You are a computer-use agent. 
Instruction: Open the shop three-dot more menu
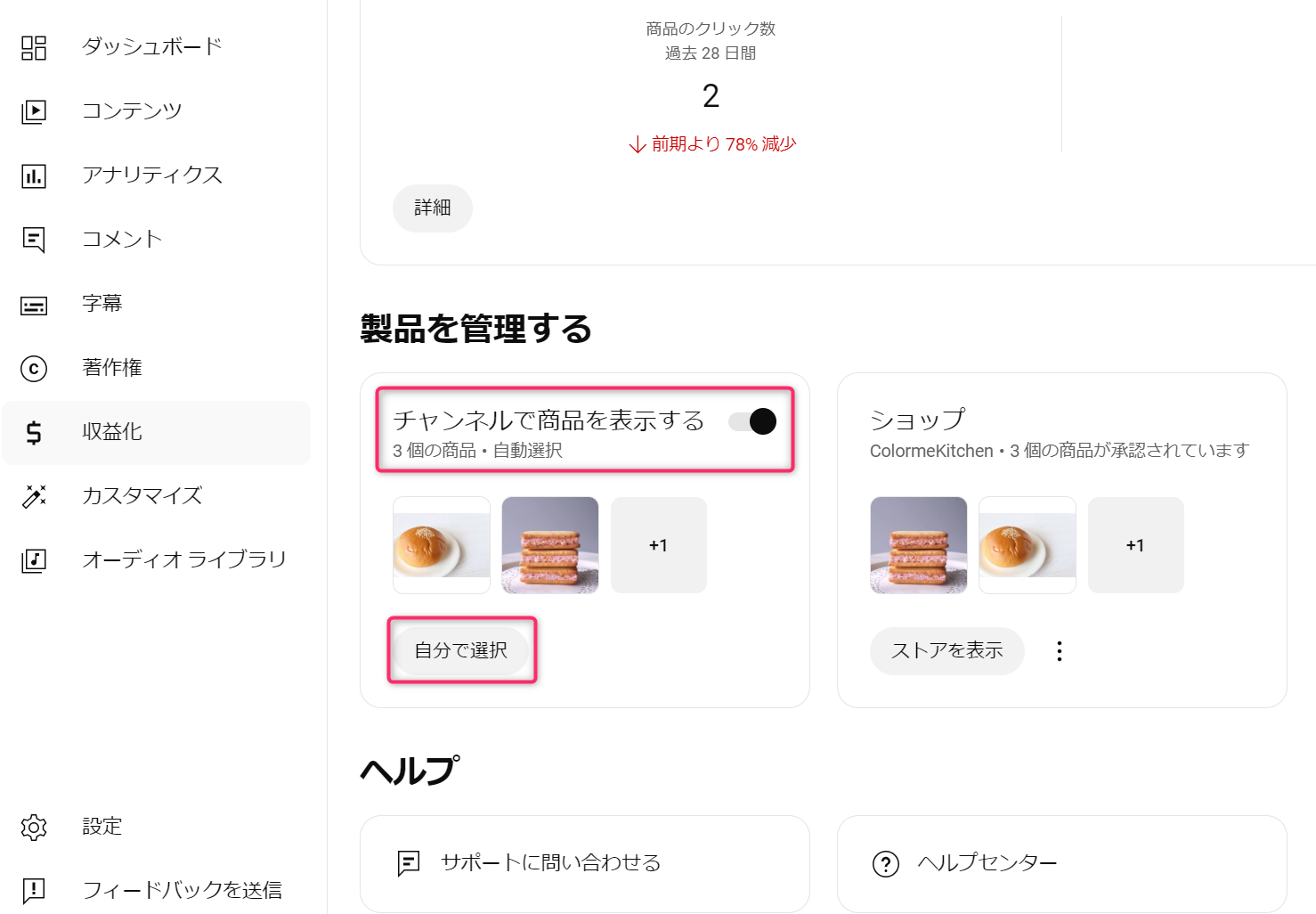point(1059,651)
